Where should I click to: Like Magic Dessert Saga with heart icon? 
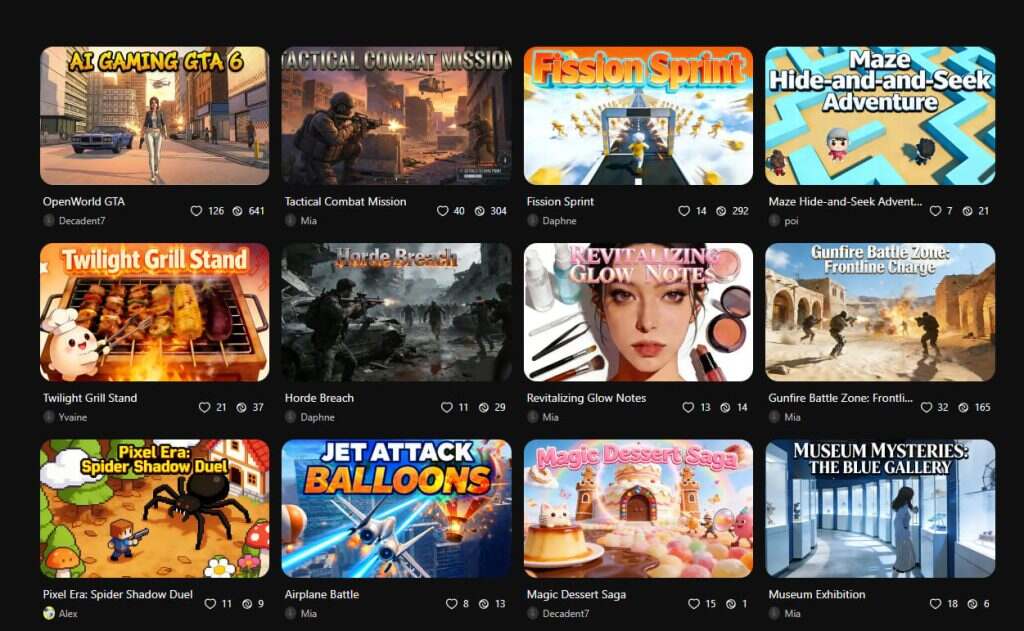694,604
